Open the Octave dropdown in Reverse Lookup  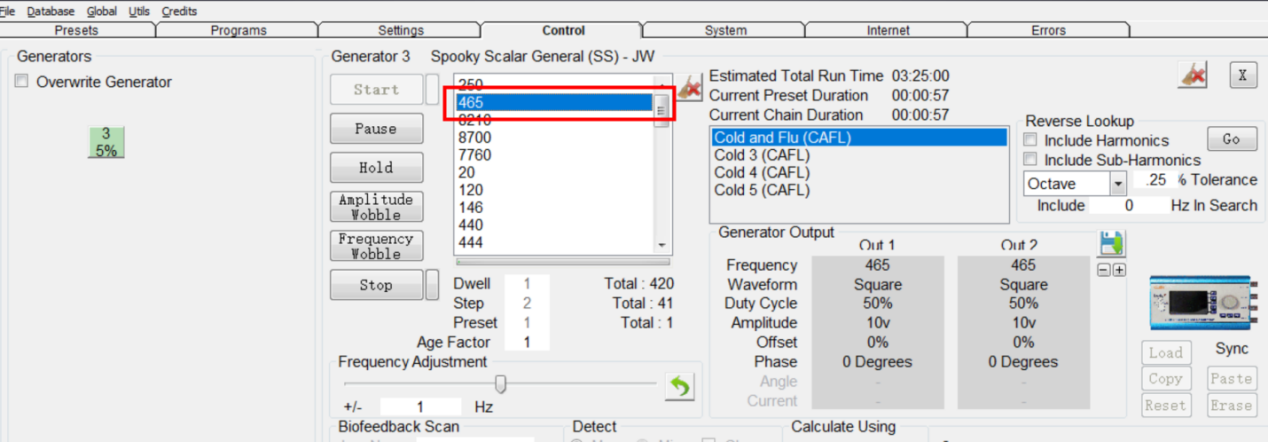click(x=1117, y=184)
